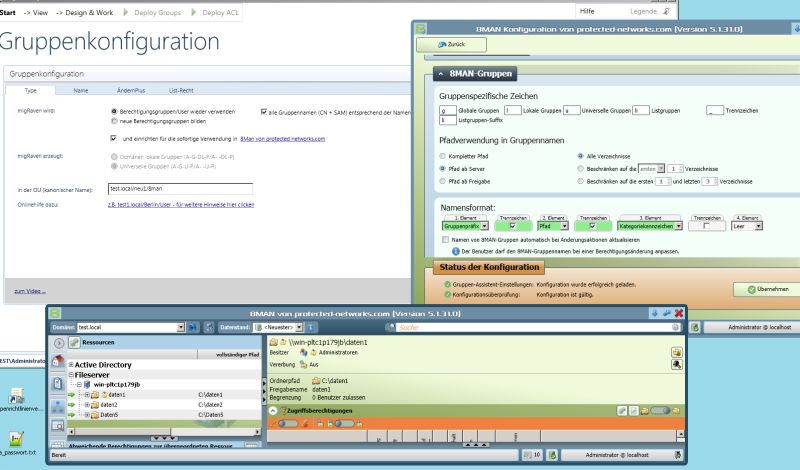This screenshot has width=800, height=470.
Task: Open the Domäne test.local dropdown
Action: (x=181, y=327)
